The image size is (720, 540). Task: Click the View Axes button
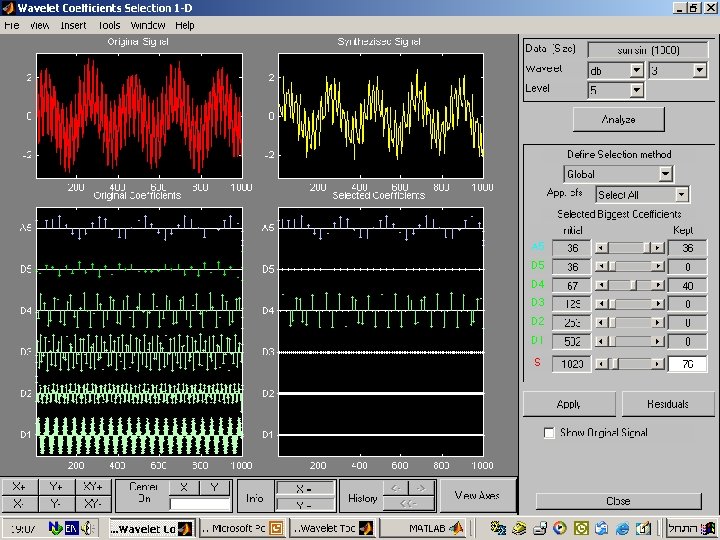[477, 495]
